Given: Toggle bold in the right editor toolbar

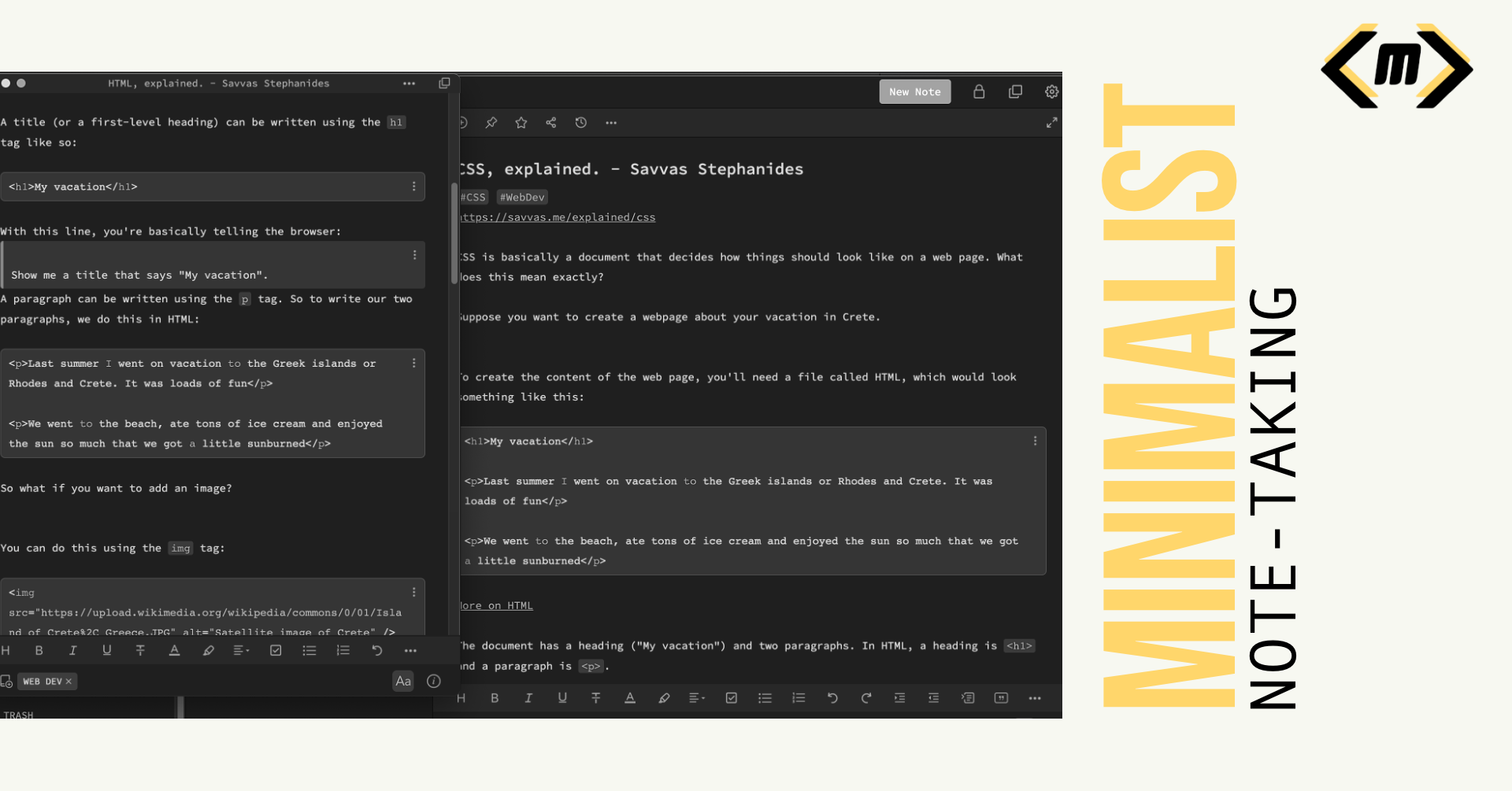Looking at the screenshot, I should (495, 698).
